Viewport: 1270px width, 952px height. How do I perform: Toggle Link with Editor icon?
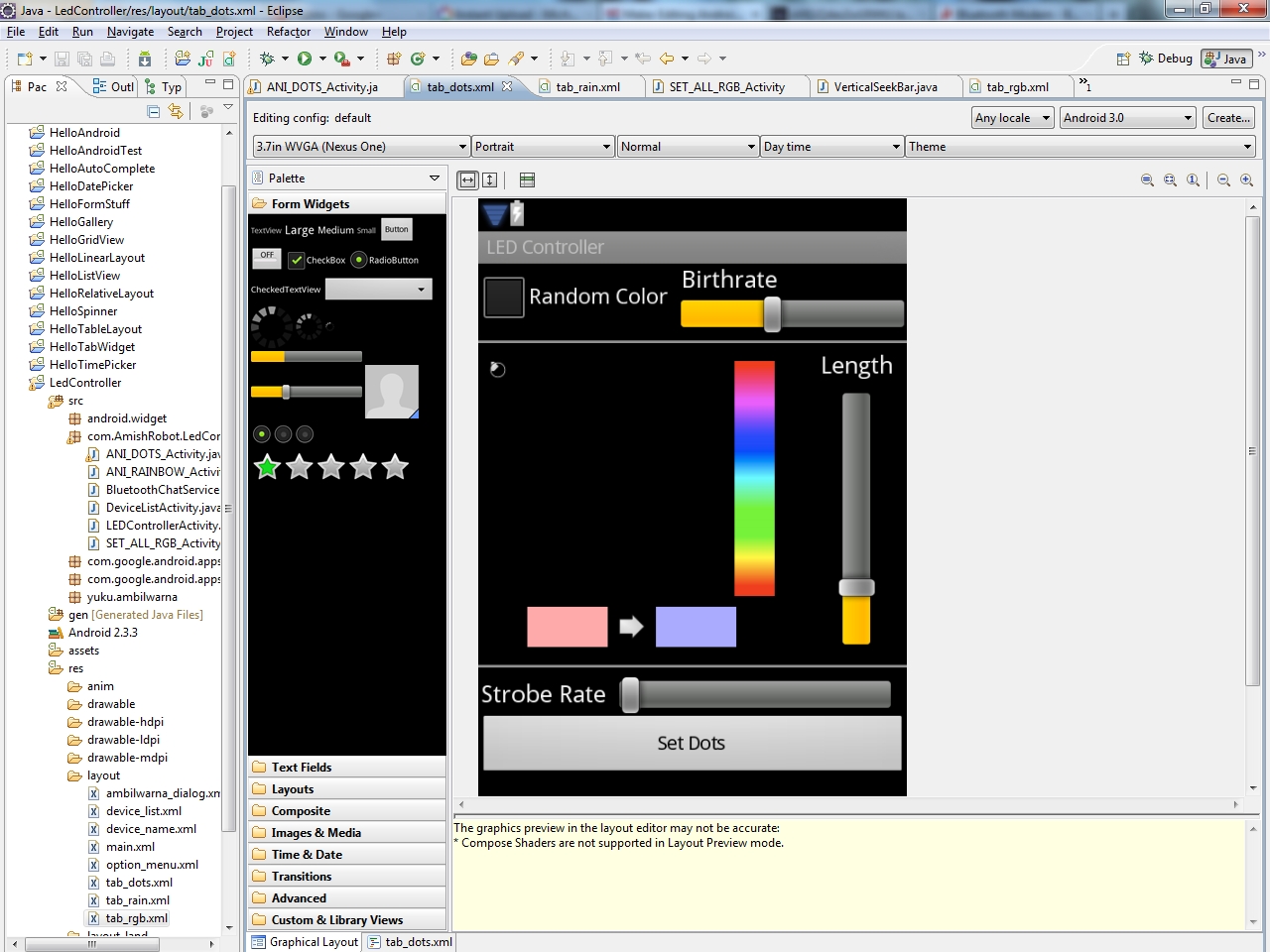coord(176,111)
